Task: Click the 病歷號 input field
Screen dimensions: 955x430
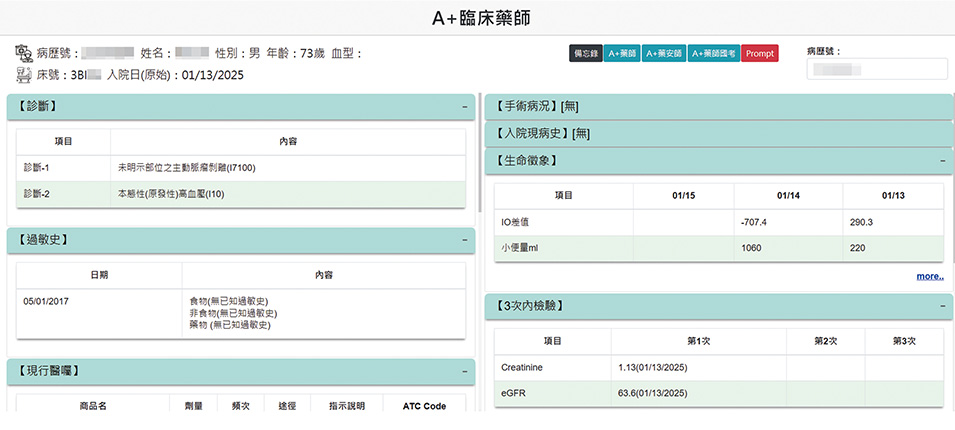Action: click(877, 69)
